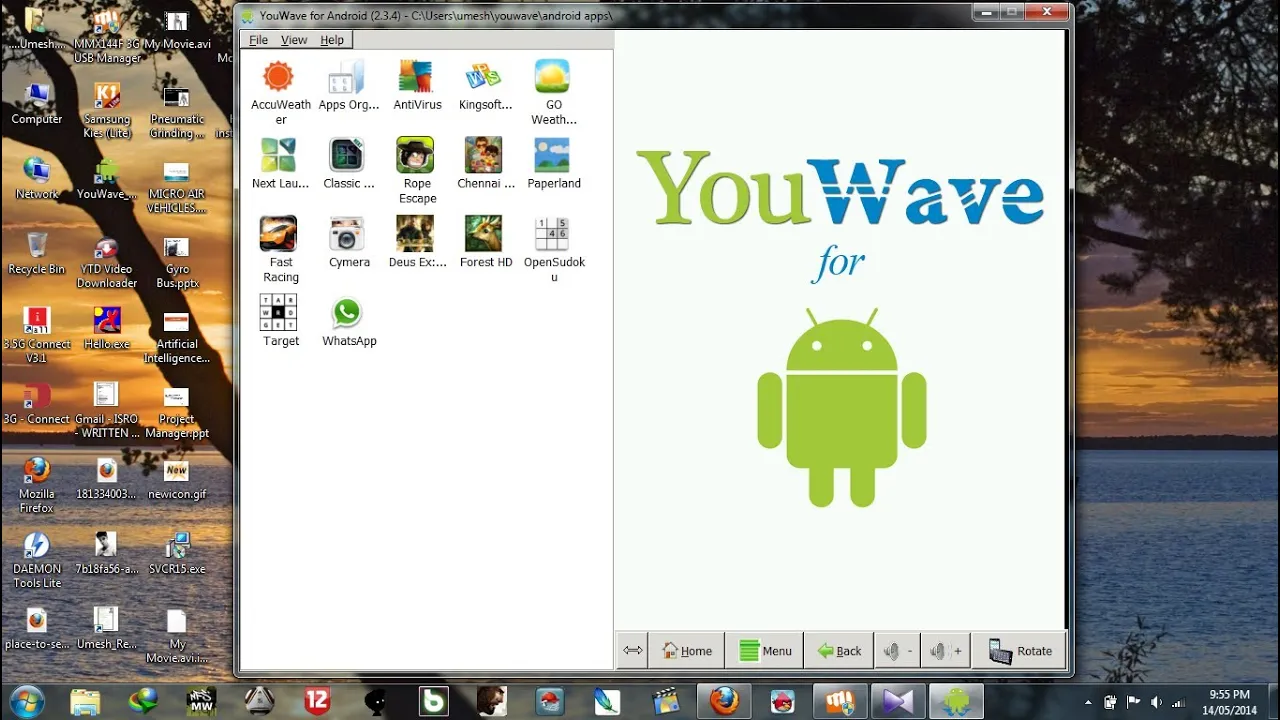This screenshot has height=720, width=1280.
Task: Launch the AccuWeather app icon
Action: (278, 77)
